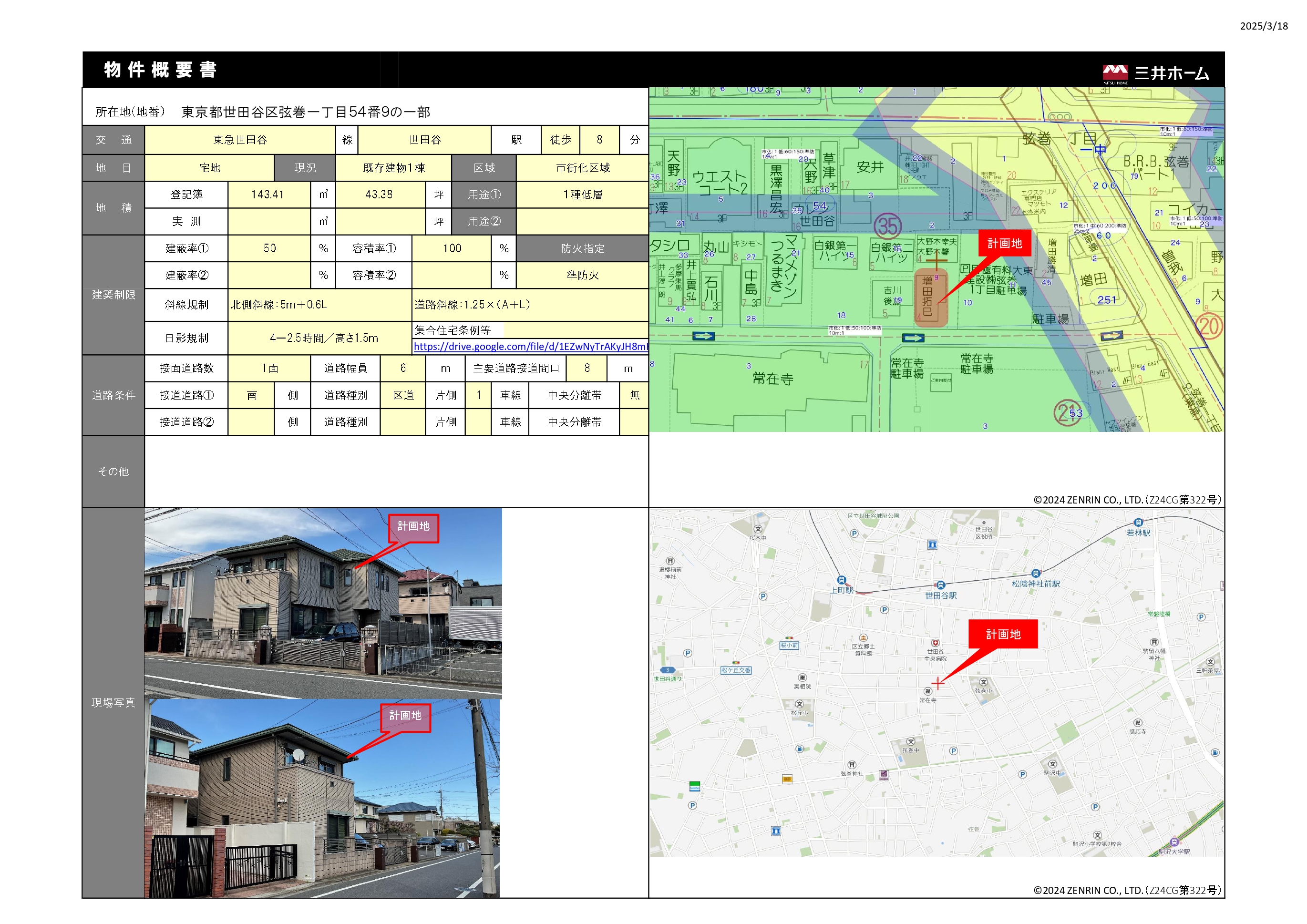
Task: Select the 主要道路接道間口 value cell
Action: tap(587, 369)
